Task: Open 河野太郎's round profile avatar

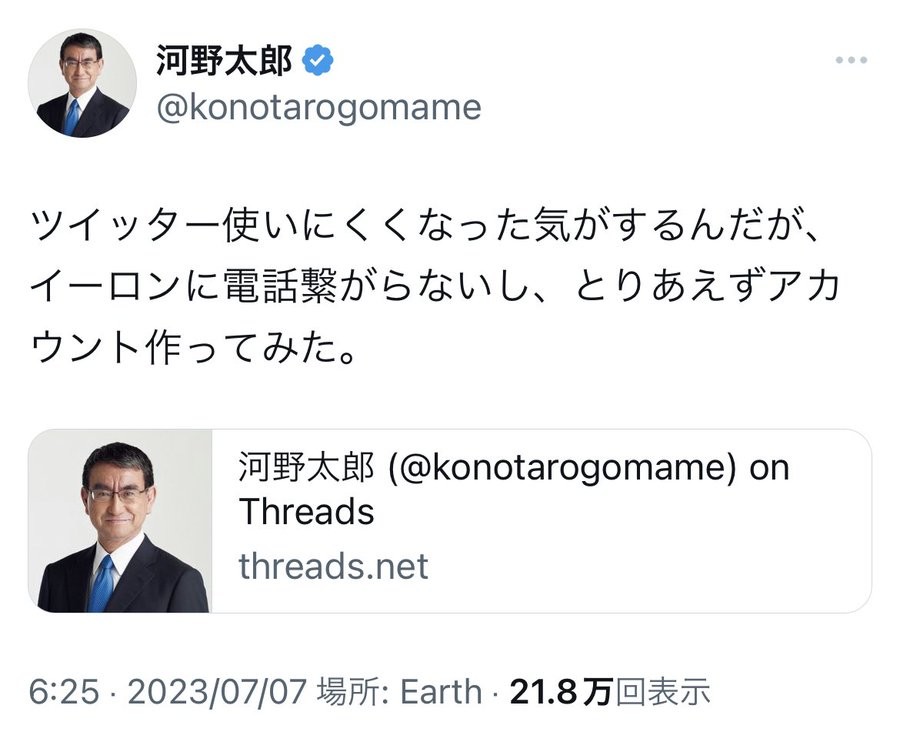Action: [x=83, y=83]
